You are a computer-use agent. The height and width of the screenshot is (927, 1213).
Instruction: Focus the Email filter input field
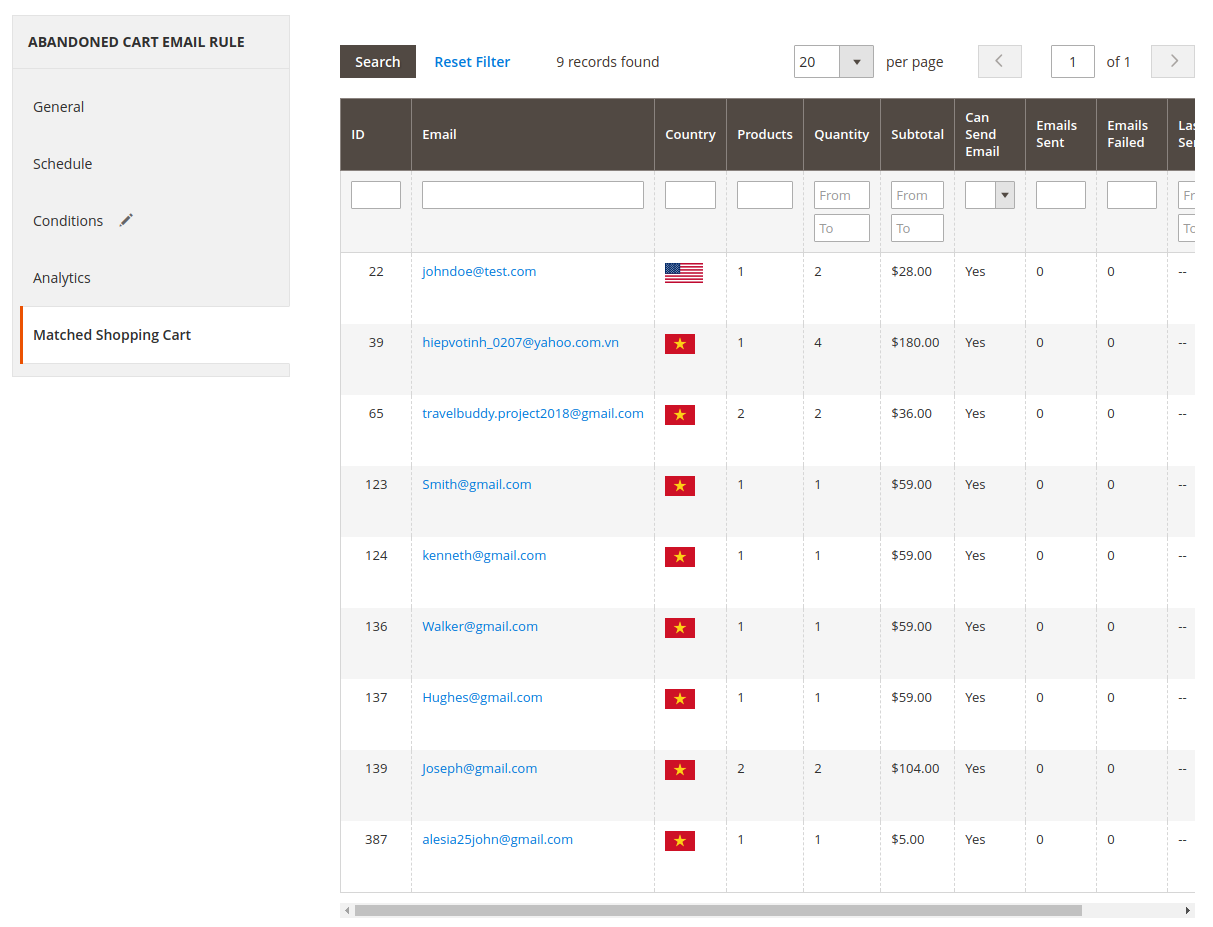pos(532,195)
